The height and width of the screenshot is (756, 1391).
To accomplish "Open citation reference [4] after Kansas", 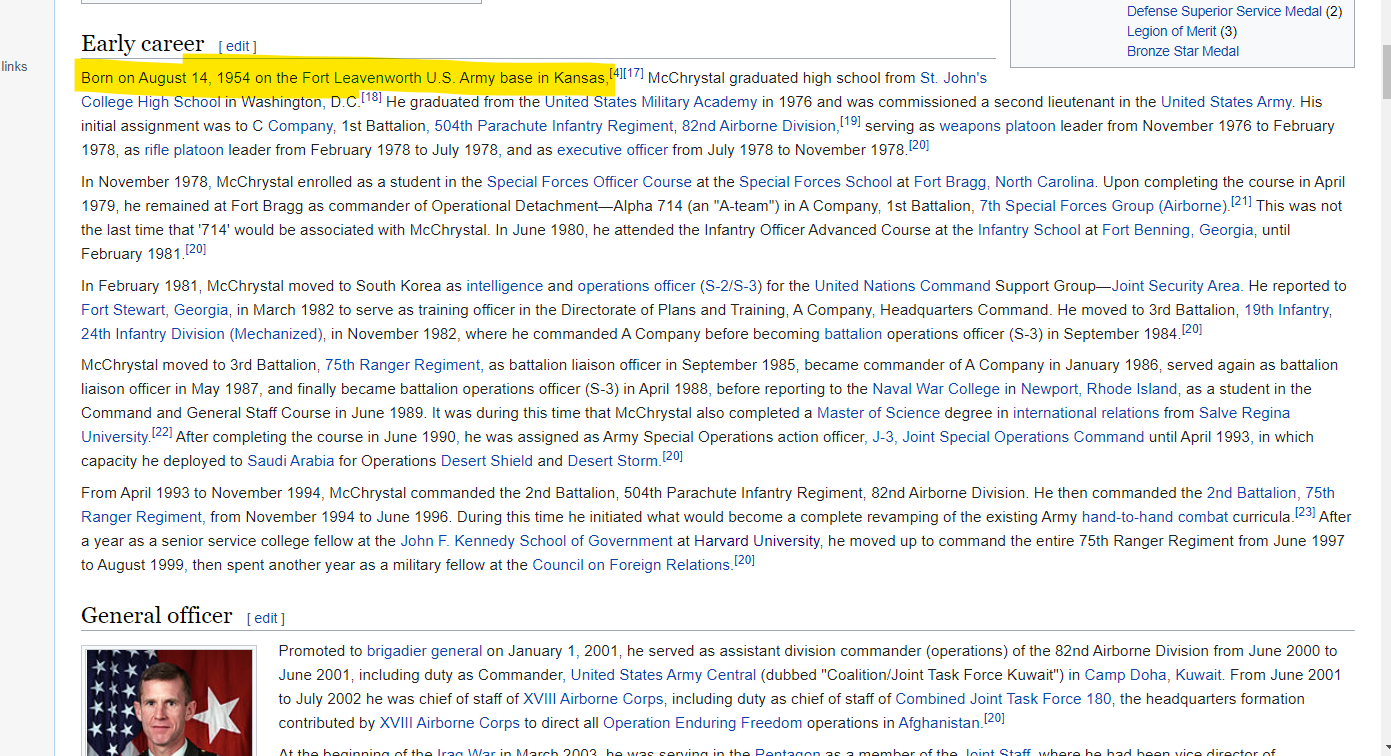I will click(x=615, y=73).
